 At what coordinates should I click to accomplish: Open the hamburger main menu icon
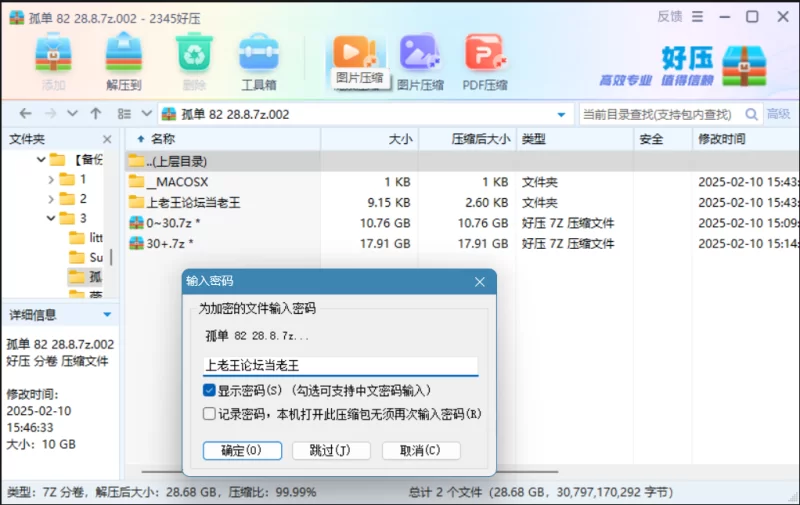click(x=697, y=17)
